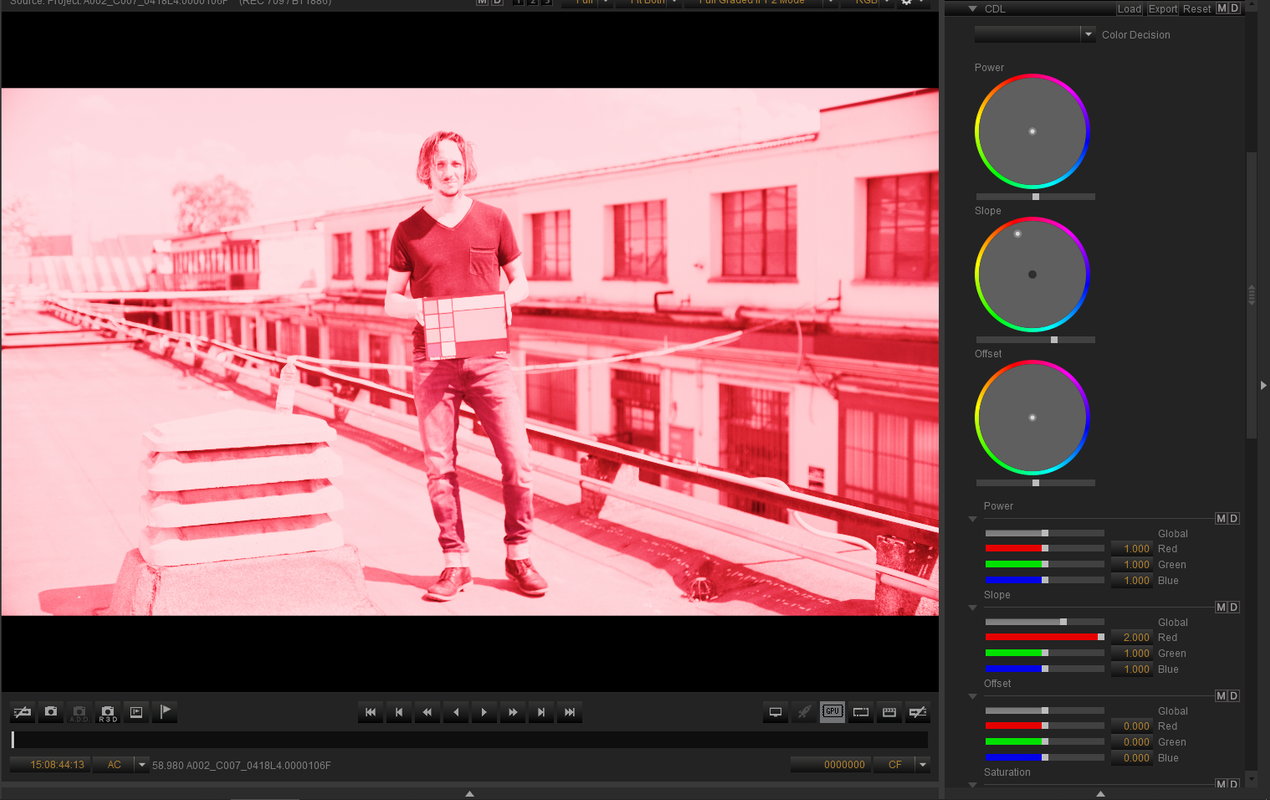Step to the next frame
Image resolution: width=1270 pixels, height=800 pixels.
click(x=541, y=712)
